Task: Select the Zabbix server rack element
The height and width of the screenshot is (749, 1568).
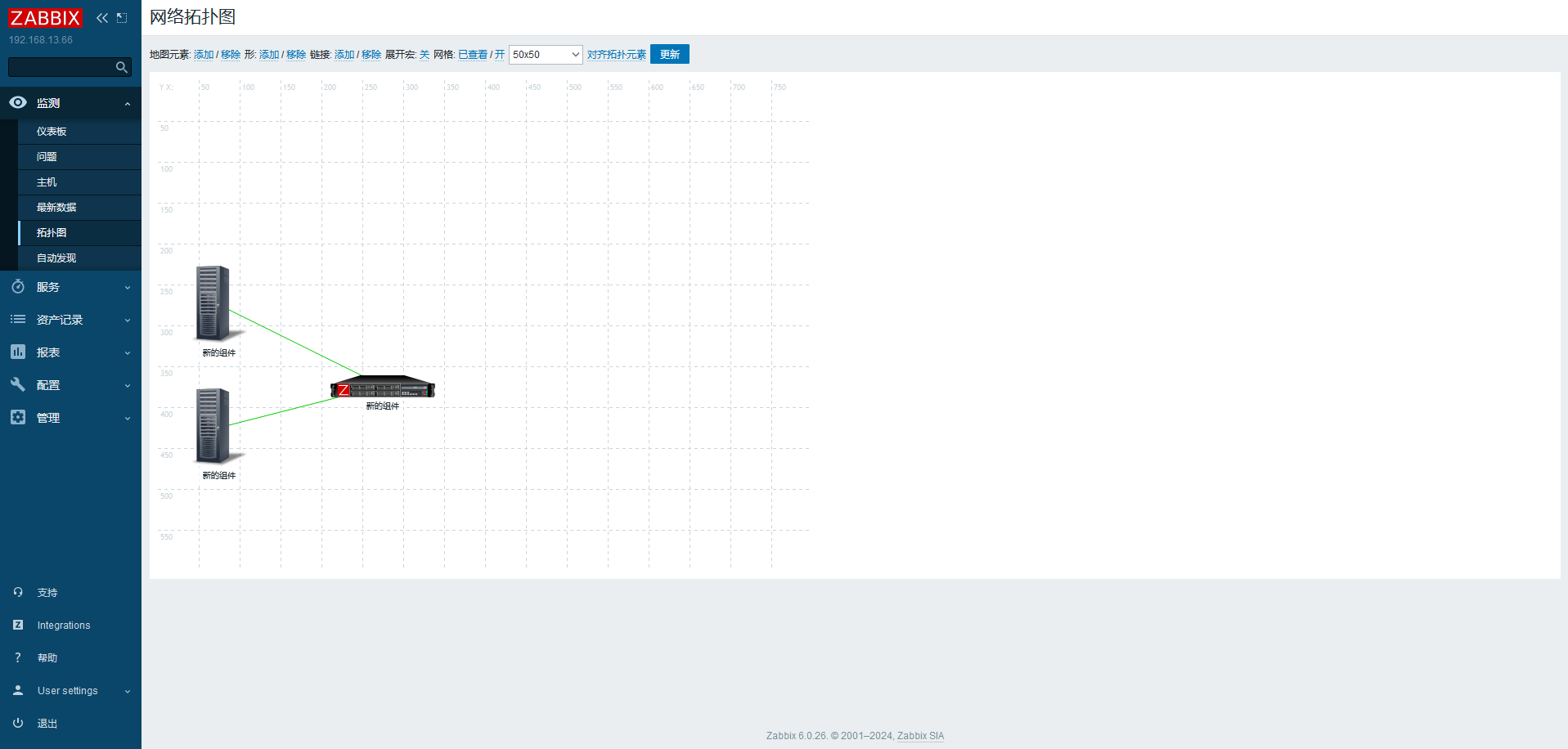Action: point(382,387)
